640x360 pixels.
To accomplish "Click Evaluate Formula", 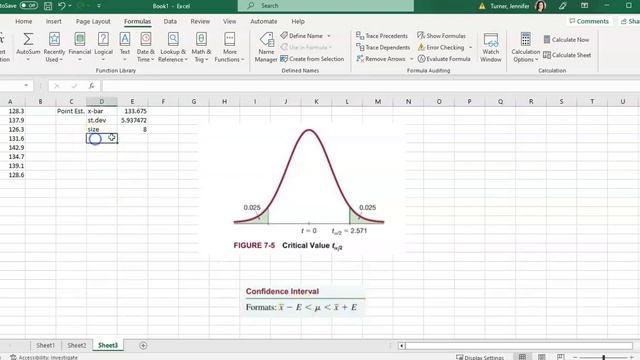I will click(444, 59).
